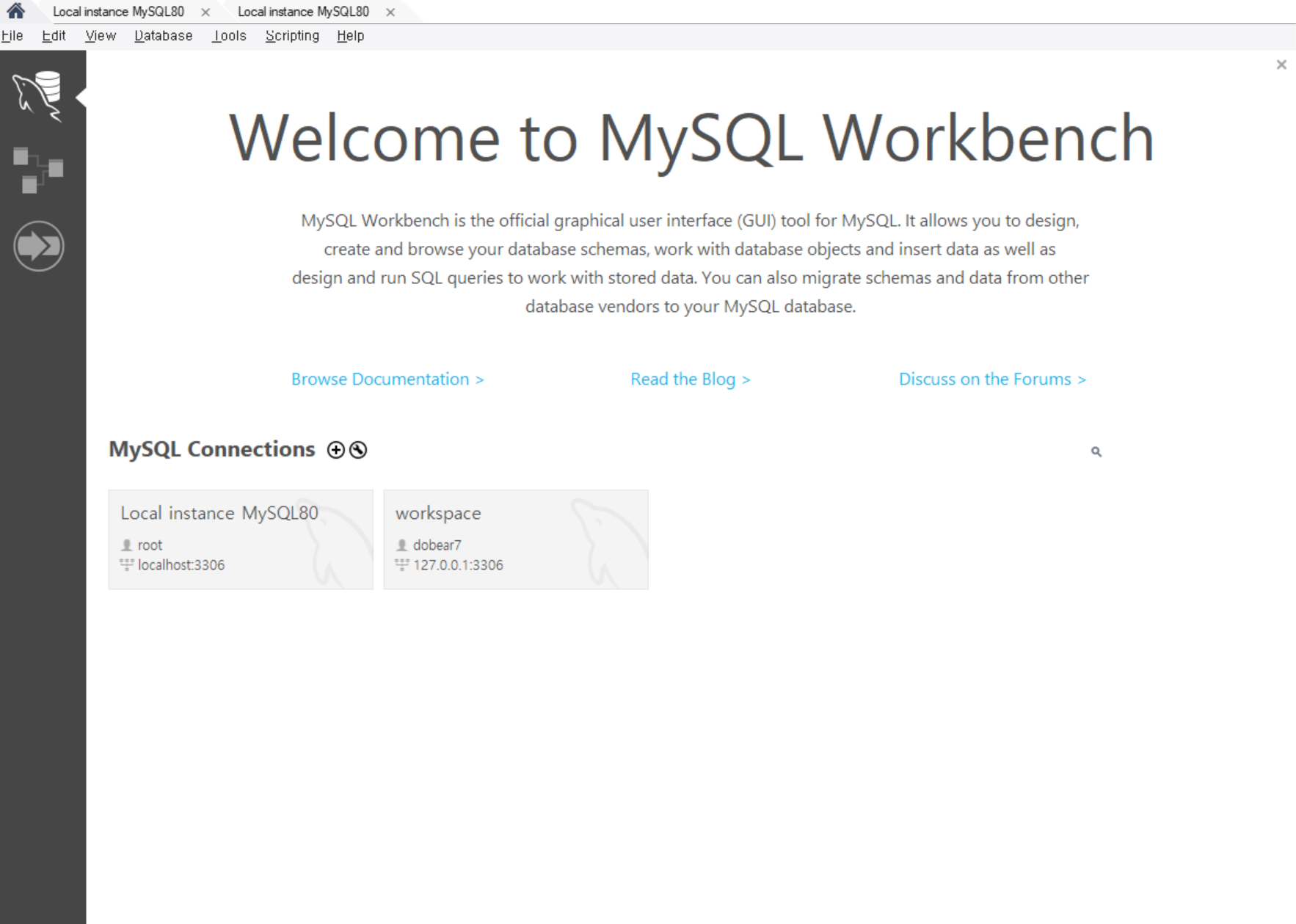Click the localhost:3306 host text
The width and height of the screenshot is (1296, 924).
tap(181, 565)
